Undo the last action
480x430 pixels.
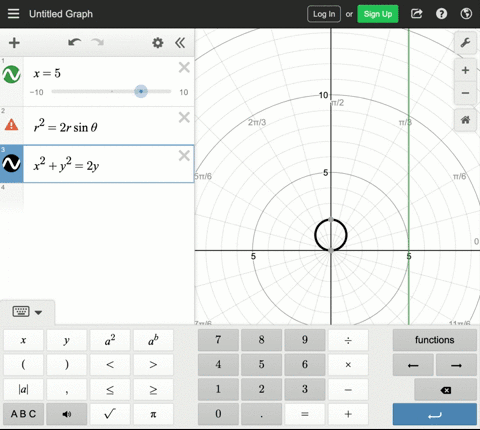click(x=74, y=42)
